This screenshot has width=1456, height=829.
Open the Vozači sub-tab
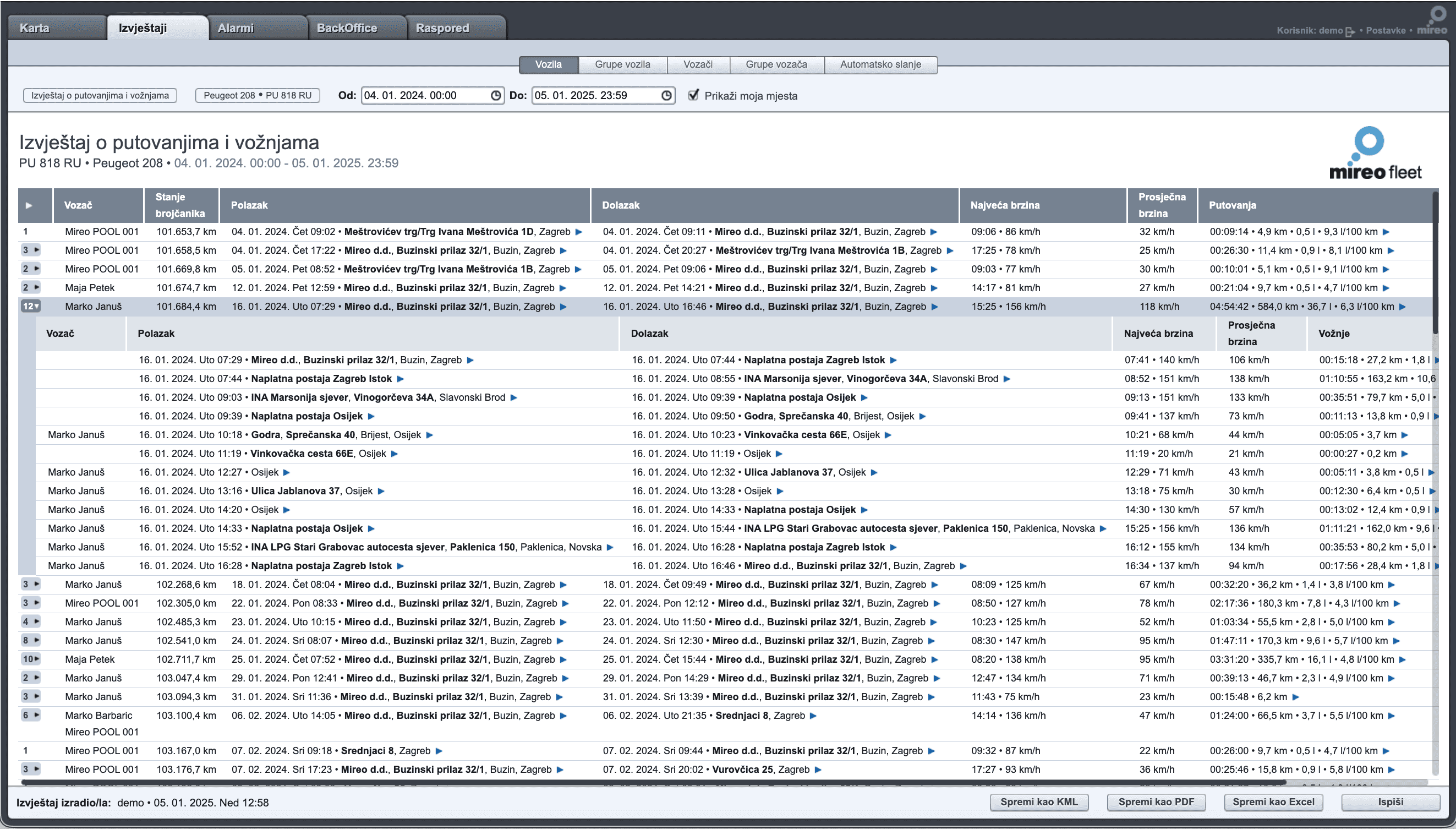point(698,64)
